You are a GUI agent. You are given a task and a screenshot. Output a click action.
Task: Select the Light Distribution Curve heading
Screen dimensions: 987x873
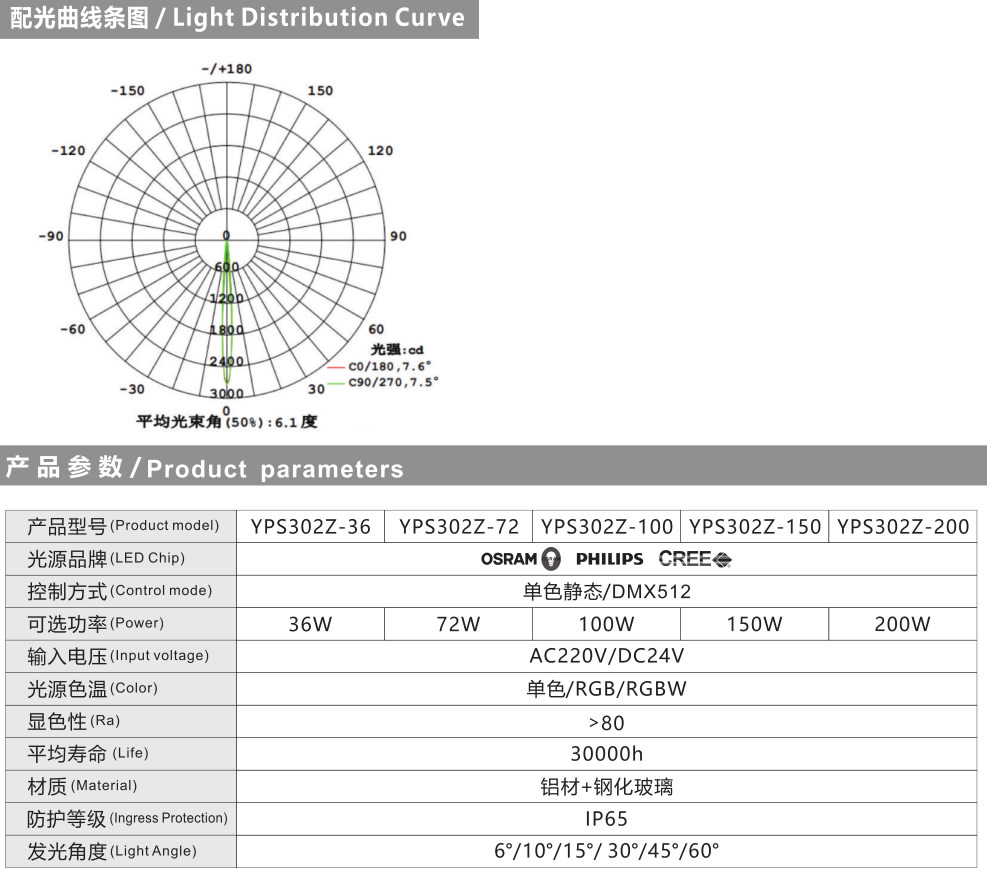coord(238,18)
